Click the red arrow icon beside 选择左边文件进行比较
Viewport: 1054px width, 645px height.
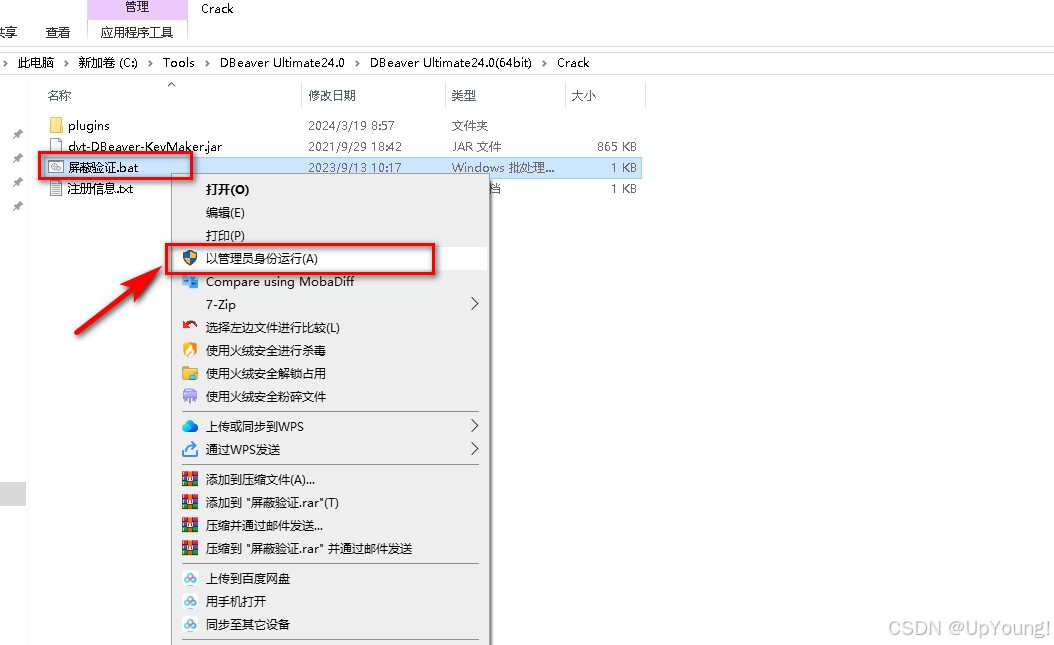pyautogui.click(x=190, y=327)
